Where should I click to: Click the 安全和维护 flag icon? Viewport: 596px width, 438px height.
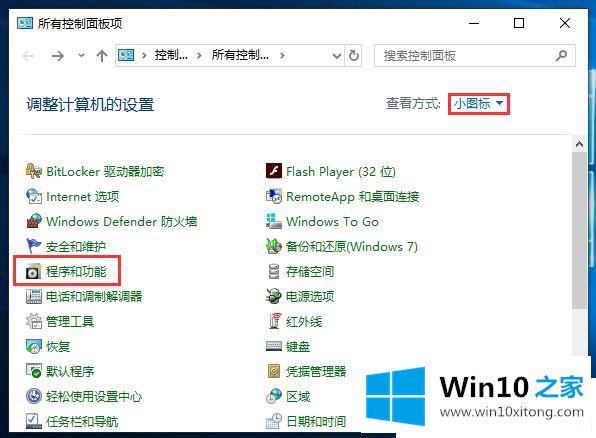coord(33,246)
